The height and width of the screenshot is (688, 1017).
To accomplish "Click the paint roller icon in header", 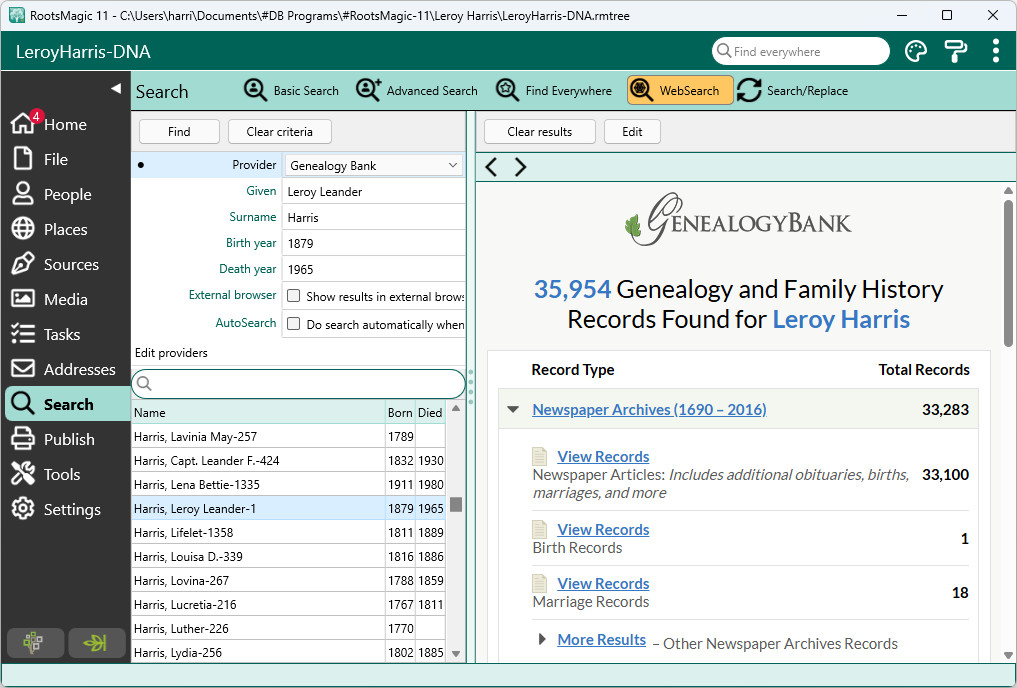I will (x=955, y=51).
